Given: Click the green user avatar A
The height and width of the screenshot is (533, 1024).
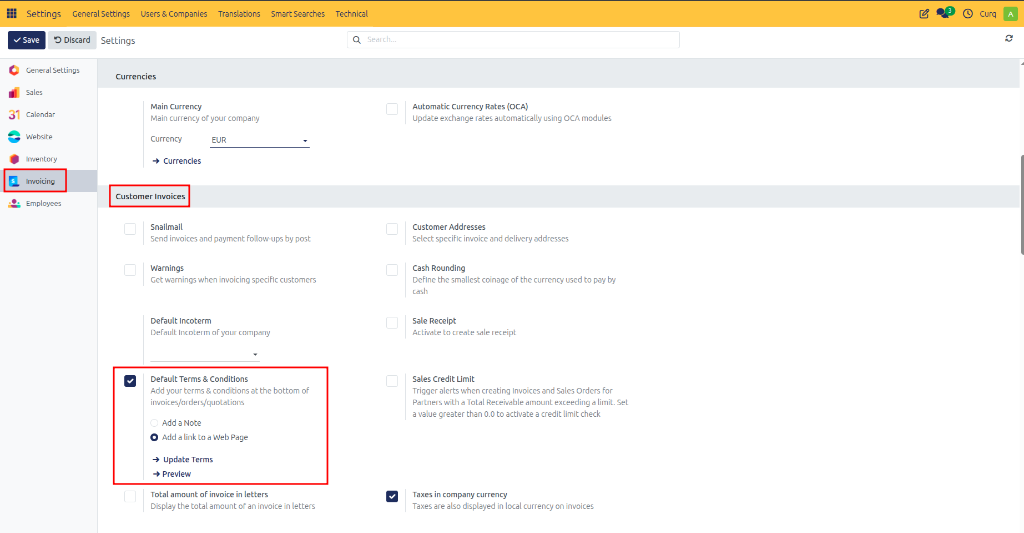Looking at the screenshot, I should click(x=1010, y=14).
